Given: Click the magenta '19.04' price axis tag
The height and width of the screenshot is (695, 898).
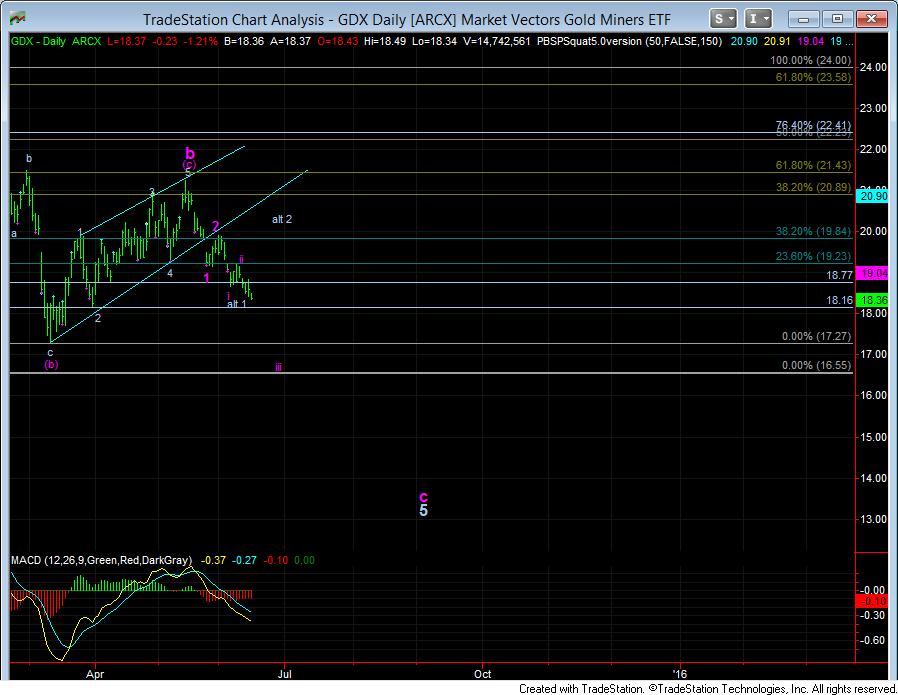Looking at the screenshot, I should click(x=873, y=274).
